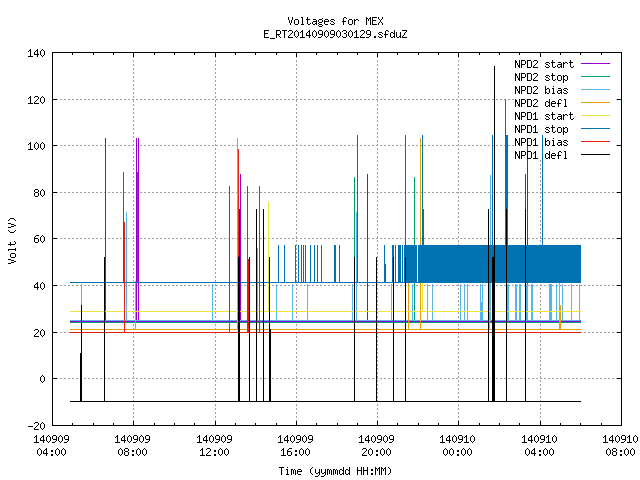640x480 pixels.
Task: Click the light blue NPD2 bias legend line
Action: point(595,89)
